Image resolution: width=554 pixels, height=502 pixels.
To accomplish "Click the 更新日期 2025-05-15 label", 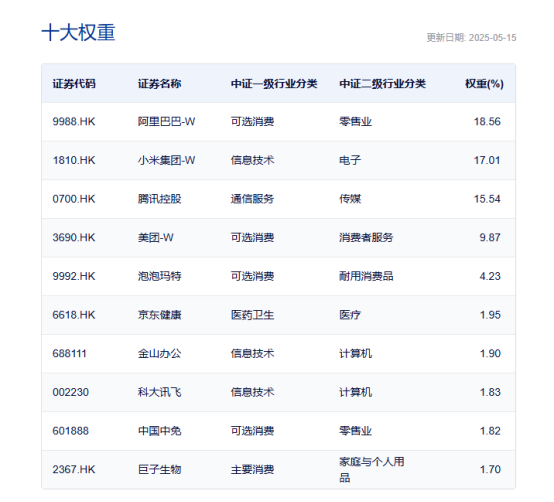I will [471, 37].
